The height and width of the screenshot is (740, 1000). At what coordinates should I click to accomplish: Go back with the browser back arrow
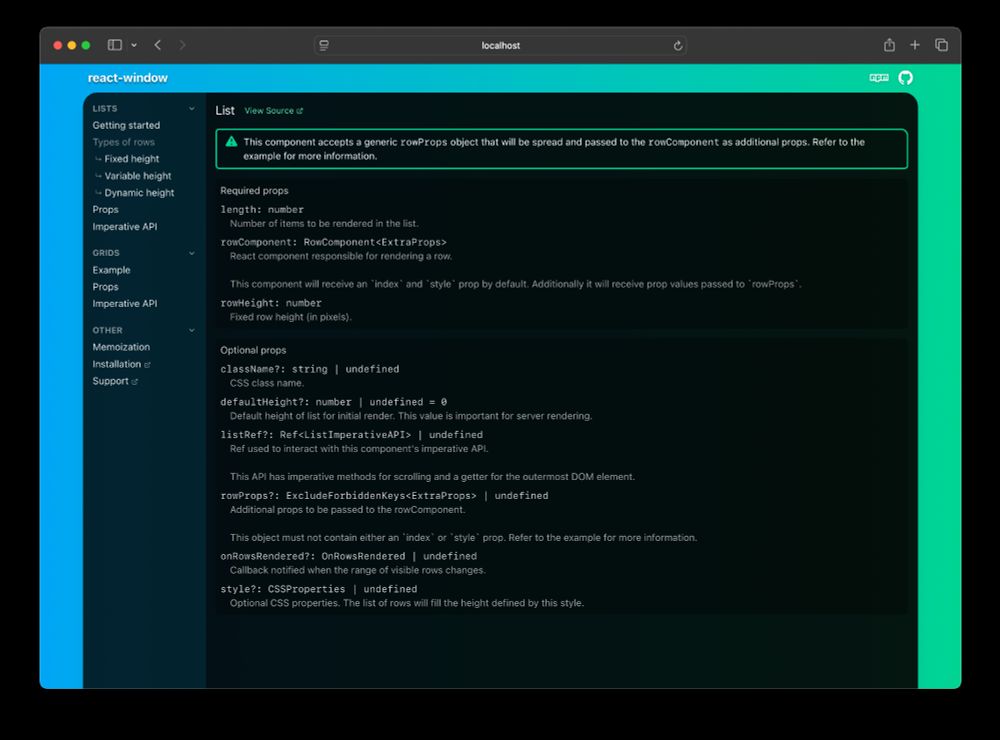[x=158, y=45]
